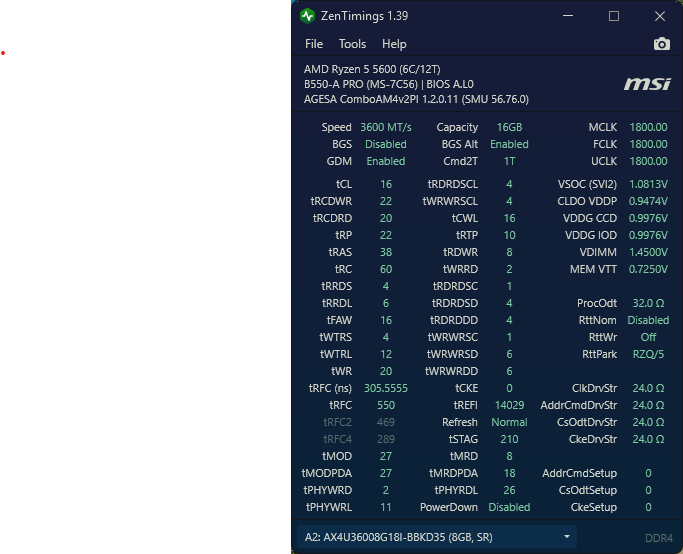Click the CLDO VDDP 0.9474V value
This screenshot has height=554, width=683.
click(x=648, y=201)
